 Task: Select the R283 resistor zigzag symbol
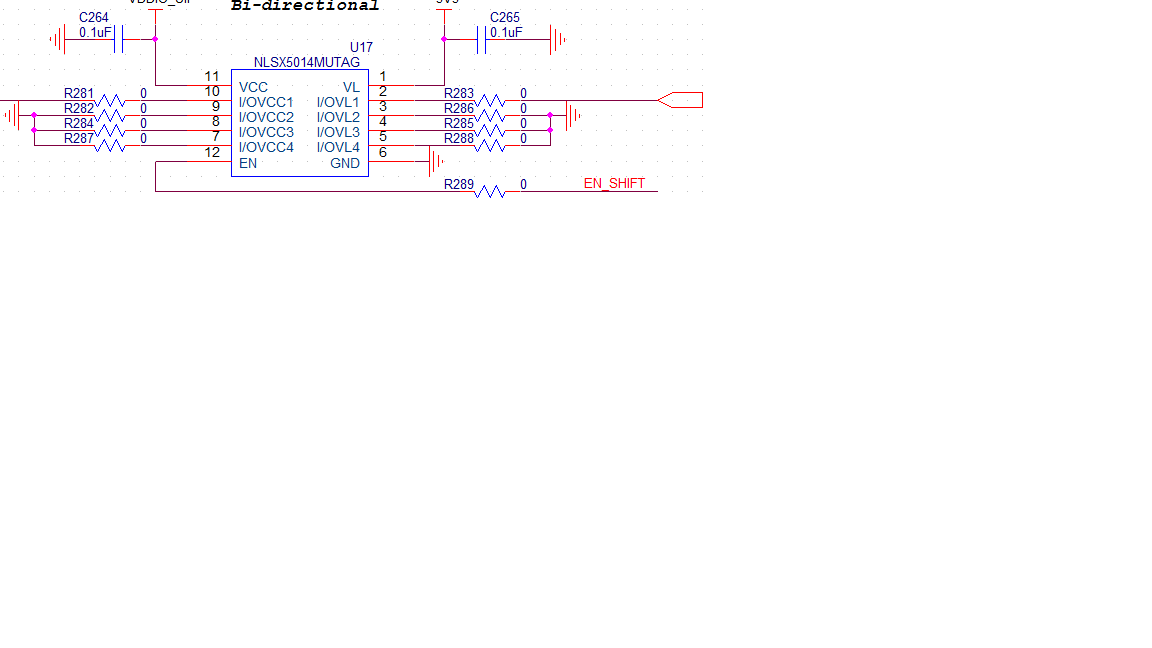pyautogui.click(x=489, y=101)
